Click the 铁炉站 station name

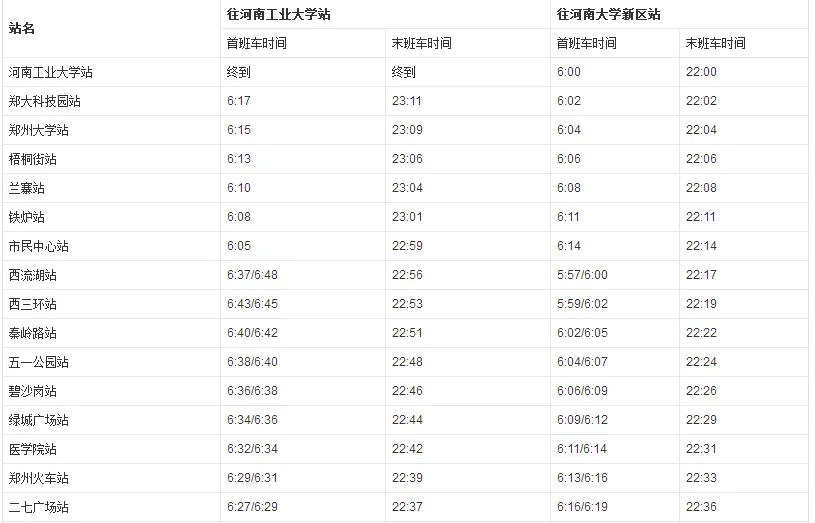(27, 217)
